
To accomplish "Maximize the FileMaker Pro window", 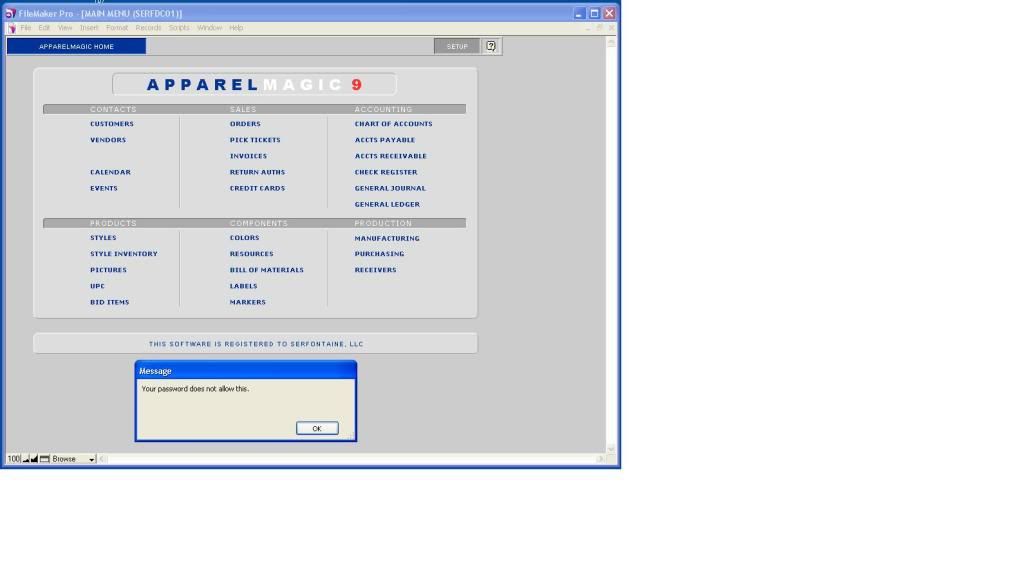I will (594, 13).
